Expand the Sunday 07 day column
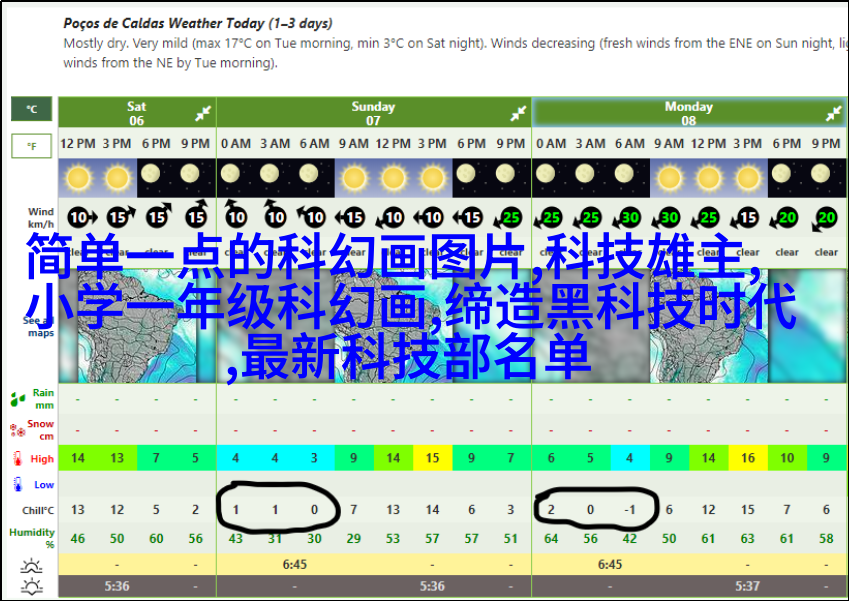 518,114
